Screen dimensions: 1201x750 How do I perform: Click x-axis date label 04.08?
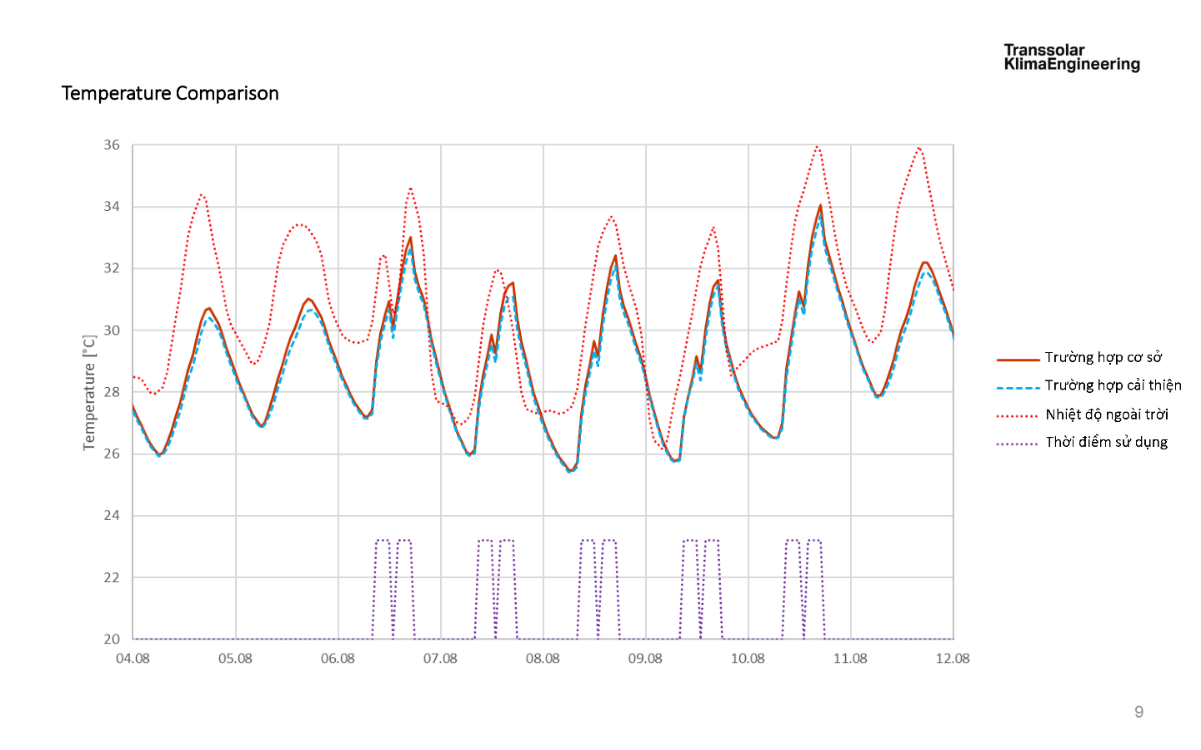click(133, 659)
